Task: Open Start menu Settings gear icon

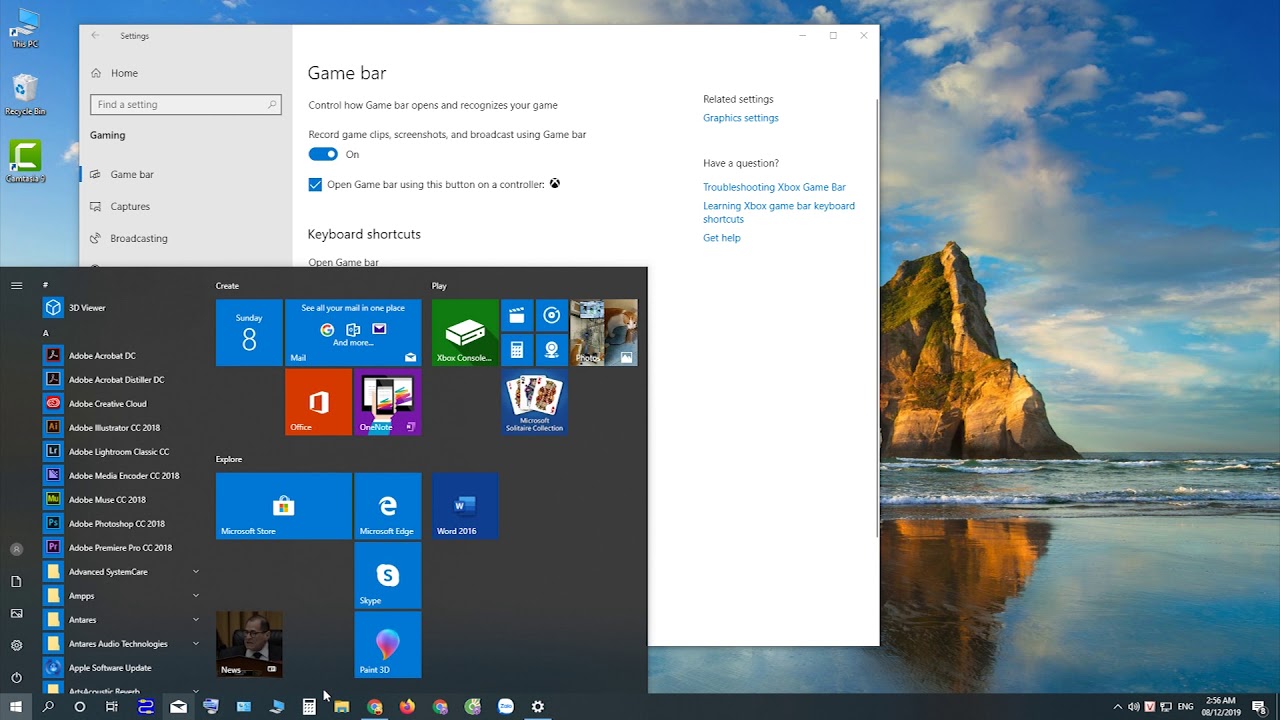Action: [x=16, y=646]
